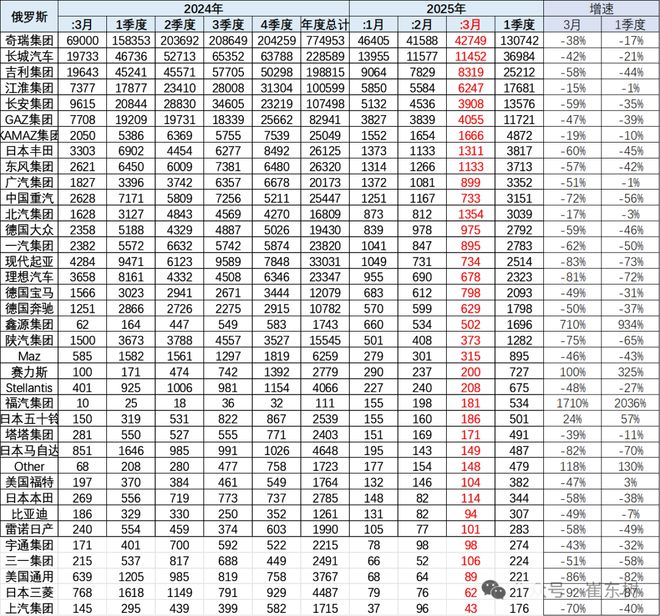Select the 奇瑞集团 row label
The width and height of the screenshot is (660, 616).
[x=29, y=41]
